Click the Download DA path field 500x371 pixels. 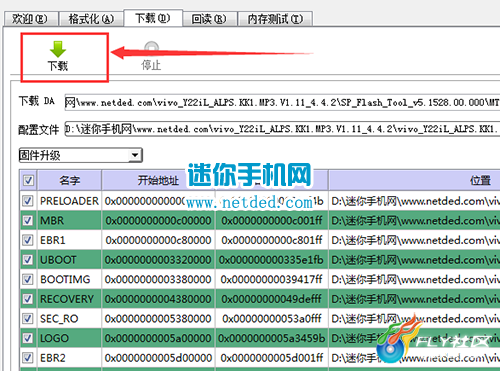282,102
